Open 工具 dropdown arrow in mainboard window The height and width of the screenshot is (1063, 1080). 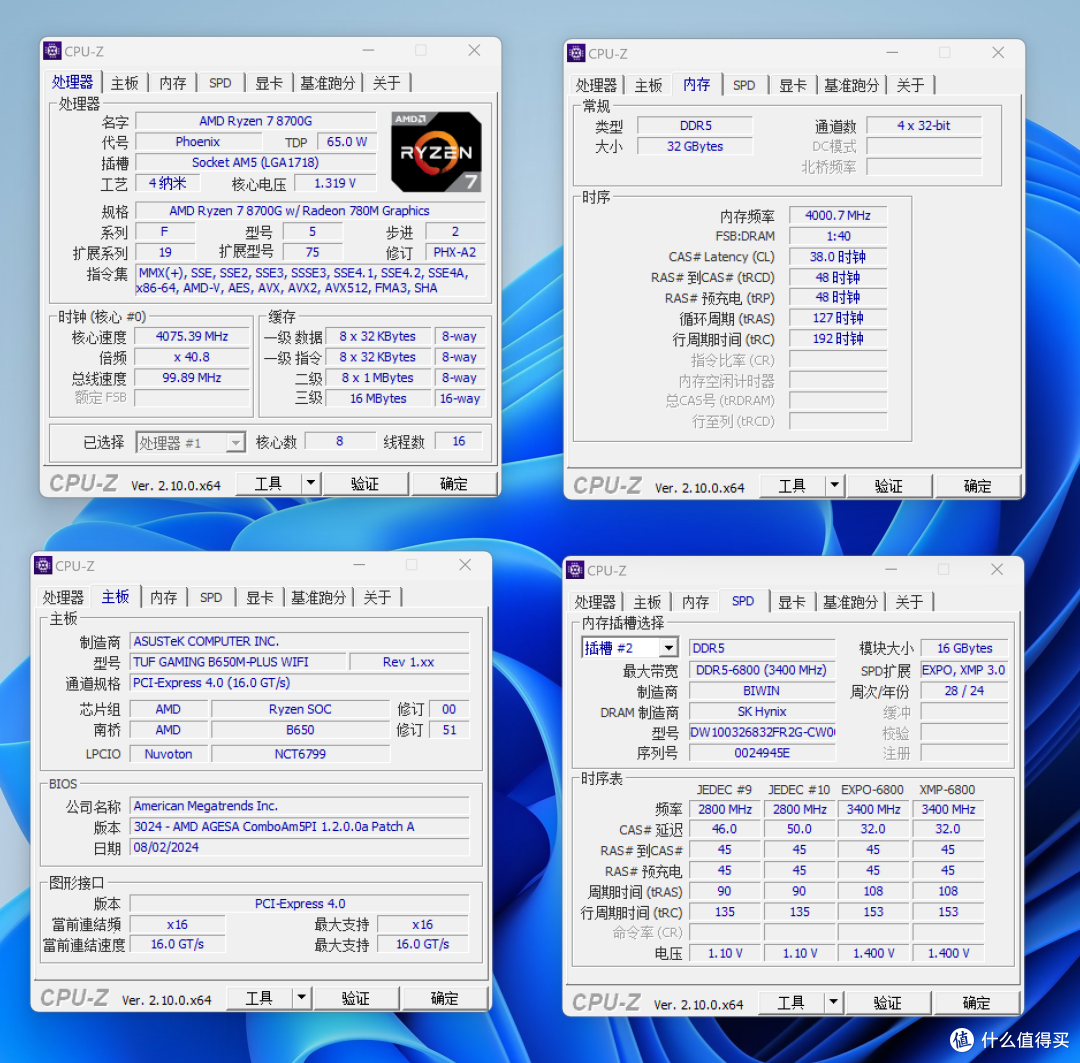pos(302,997)
